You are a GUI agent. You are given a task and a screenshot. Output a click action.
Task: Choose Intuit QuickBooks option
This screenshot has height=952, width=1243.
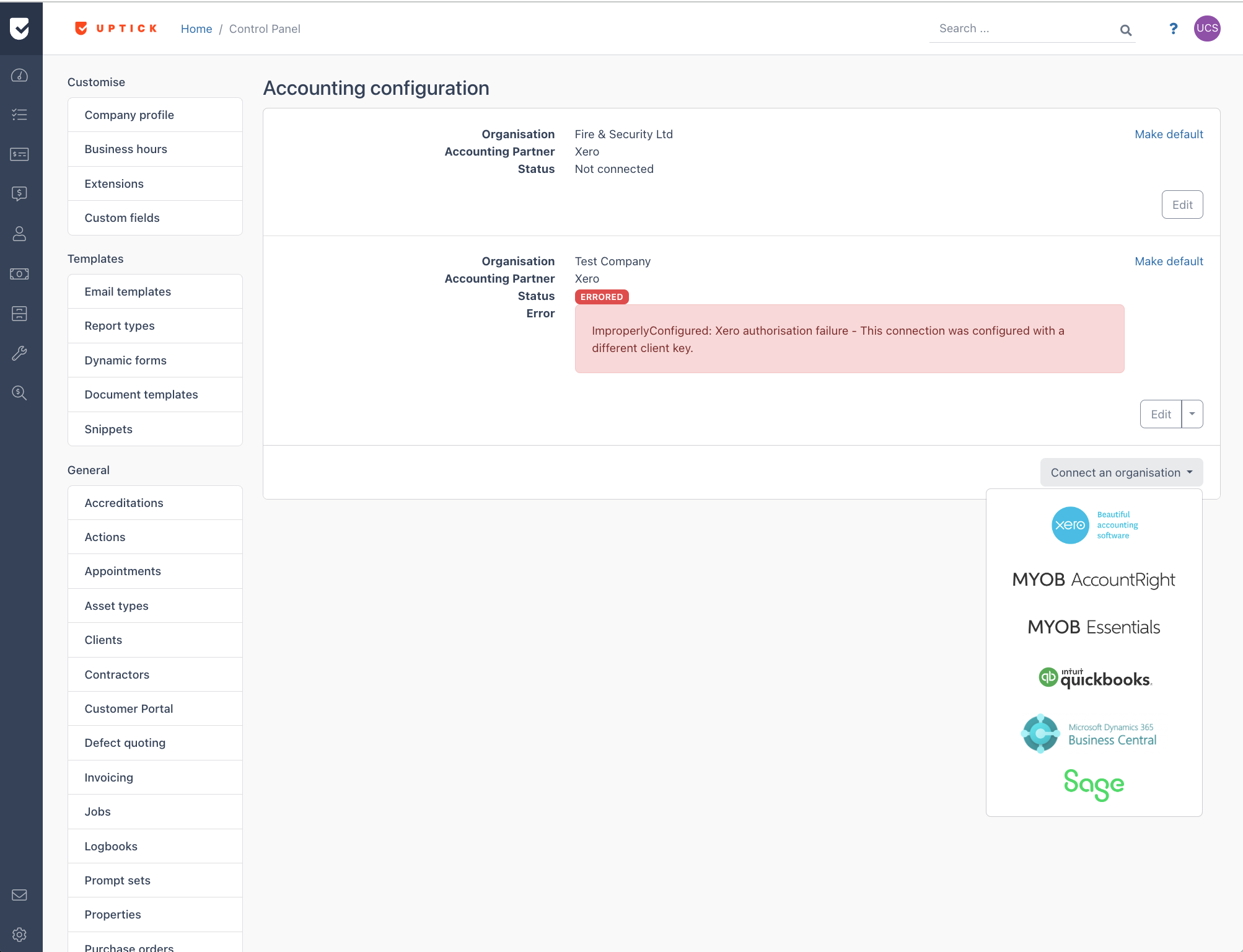point(1095,678)
